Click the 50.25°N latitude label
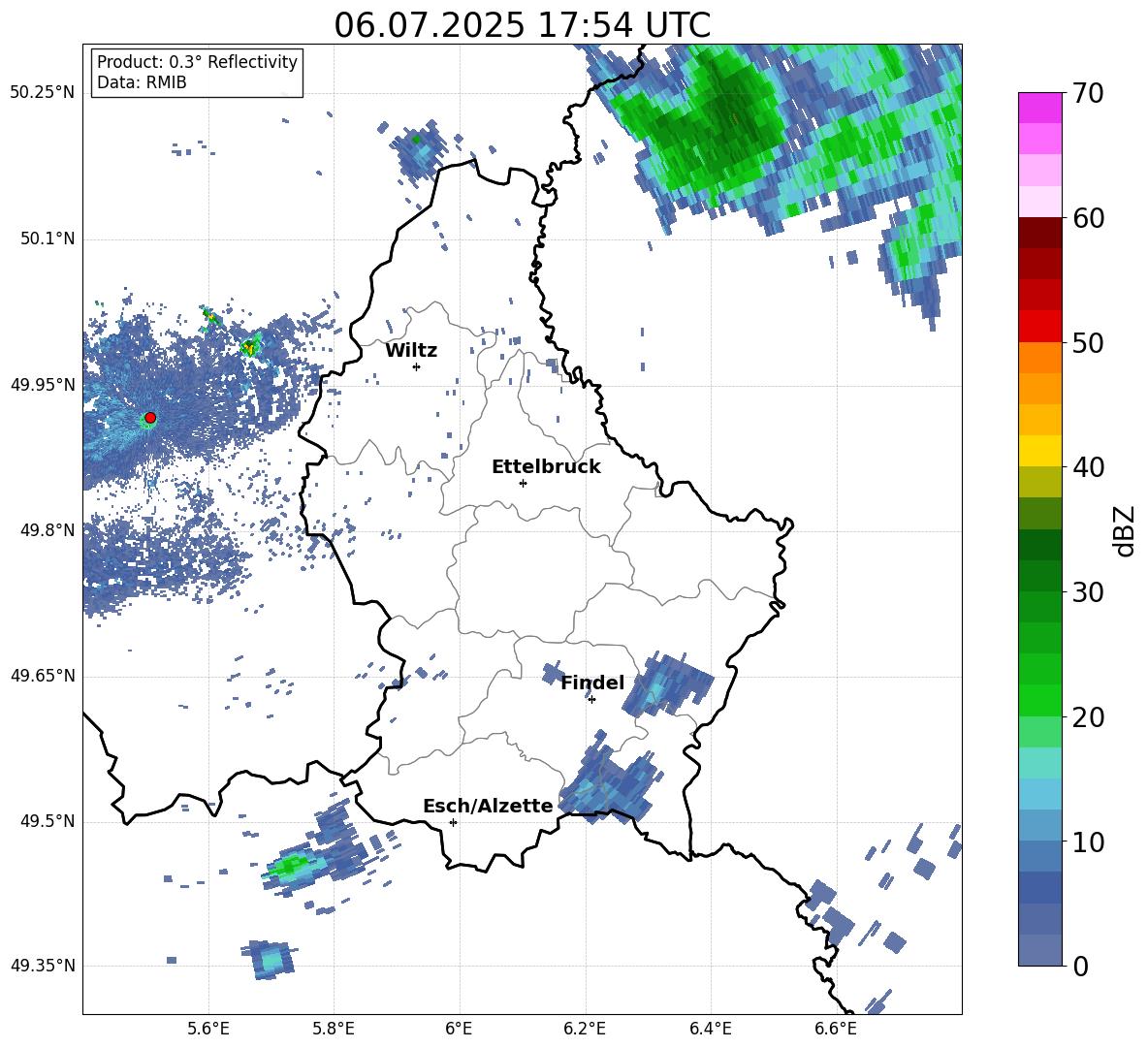Image resolution: width=1148 pixels, height=1048 pixels. [43, 93]
